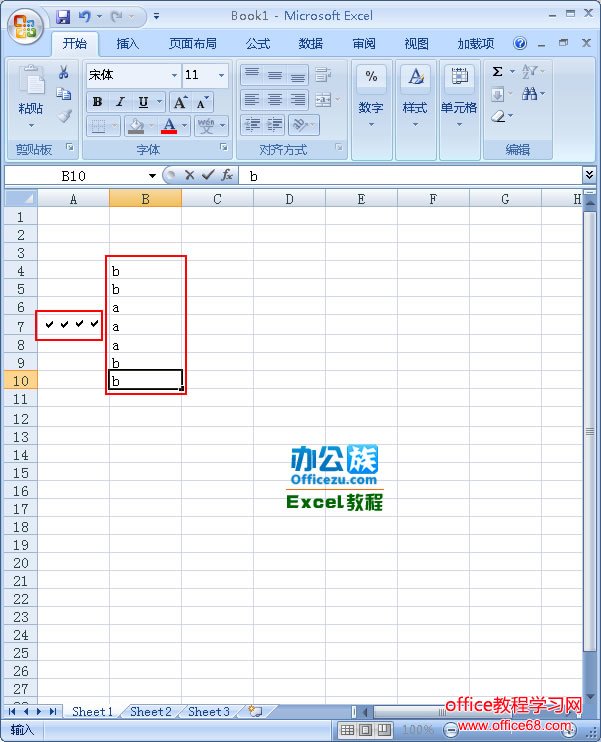
Task: Select column D header
Action: coord(289,199)
